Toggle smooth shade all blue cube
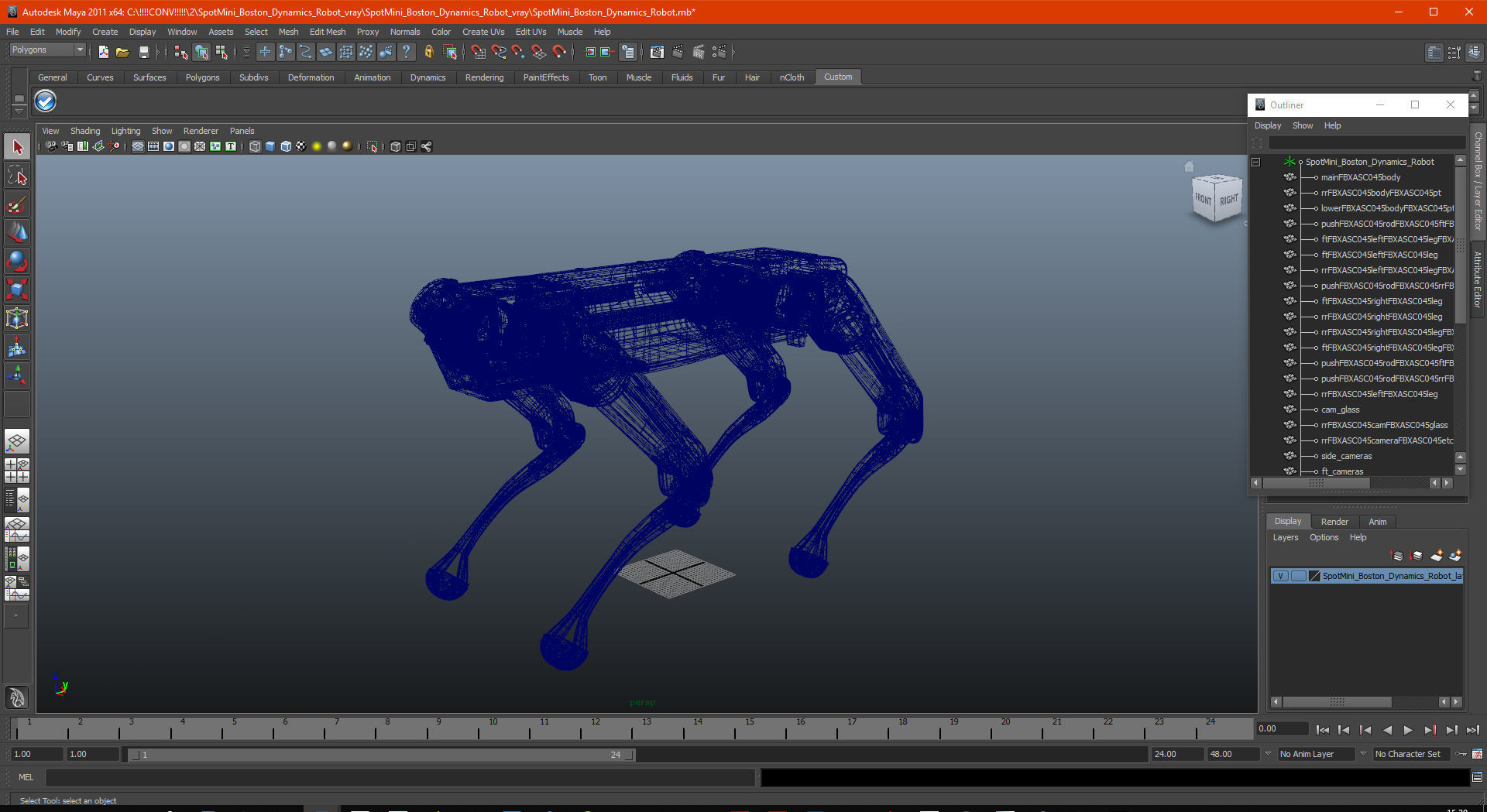This screenshot has height=812, width=1487. click(270, 146)
